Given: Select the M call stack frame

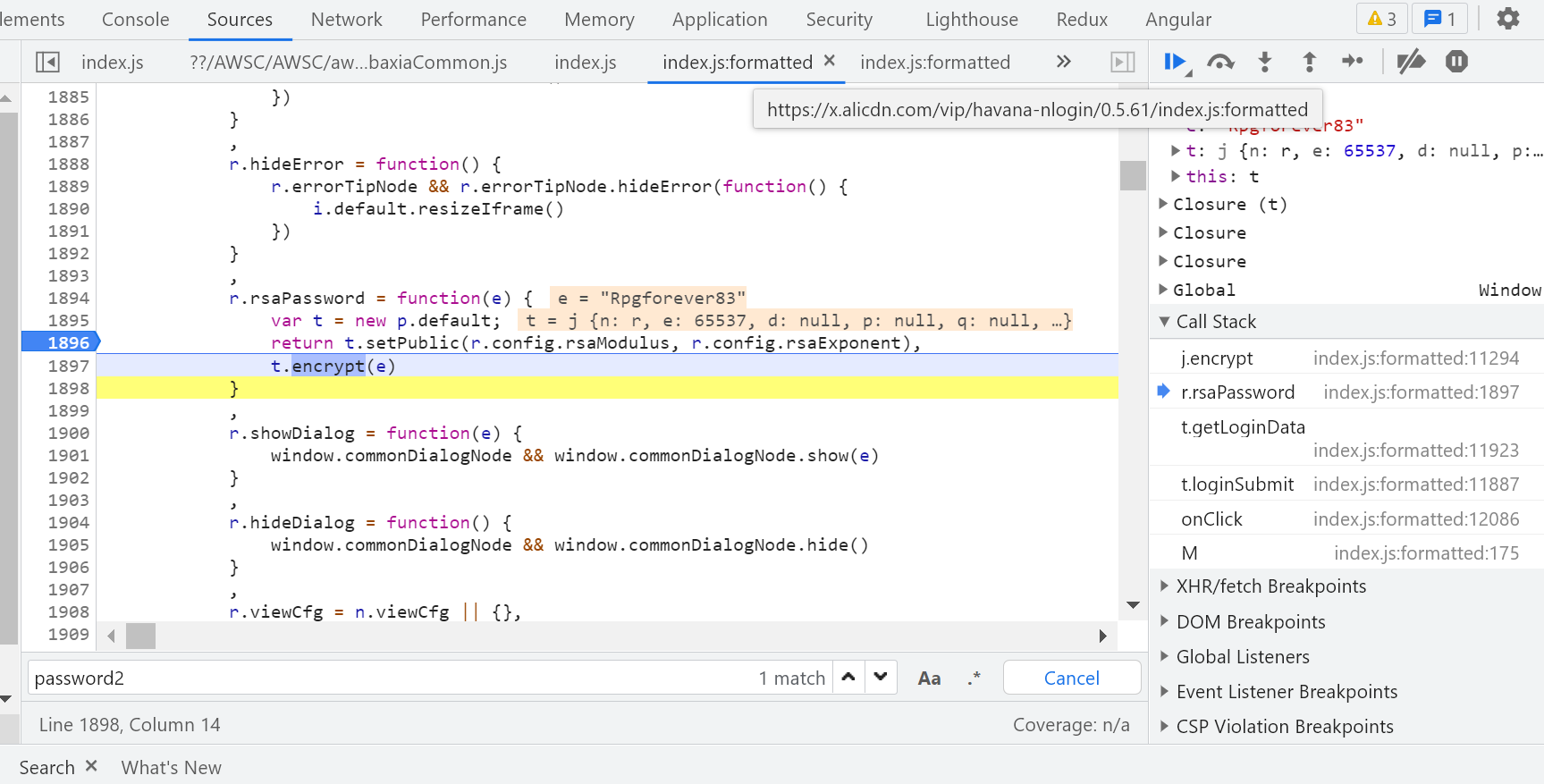Looking at the screenshot, I should click(x=1346, y=553).
